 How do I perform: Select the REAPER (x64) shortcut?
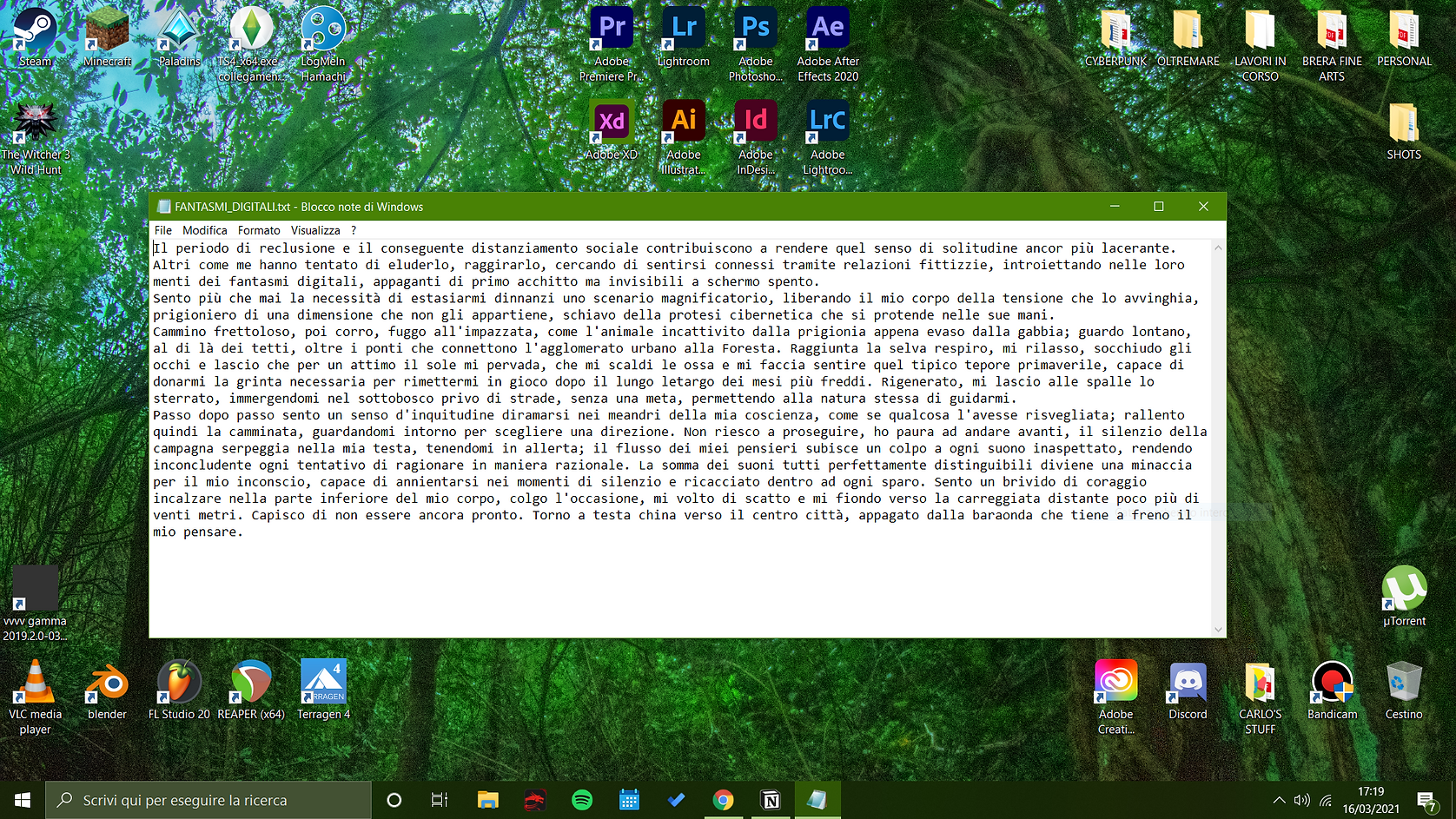251,690
